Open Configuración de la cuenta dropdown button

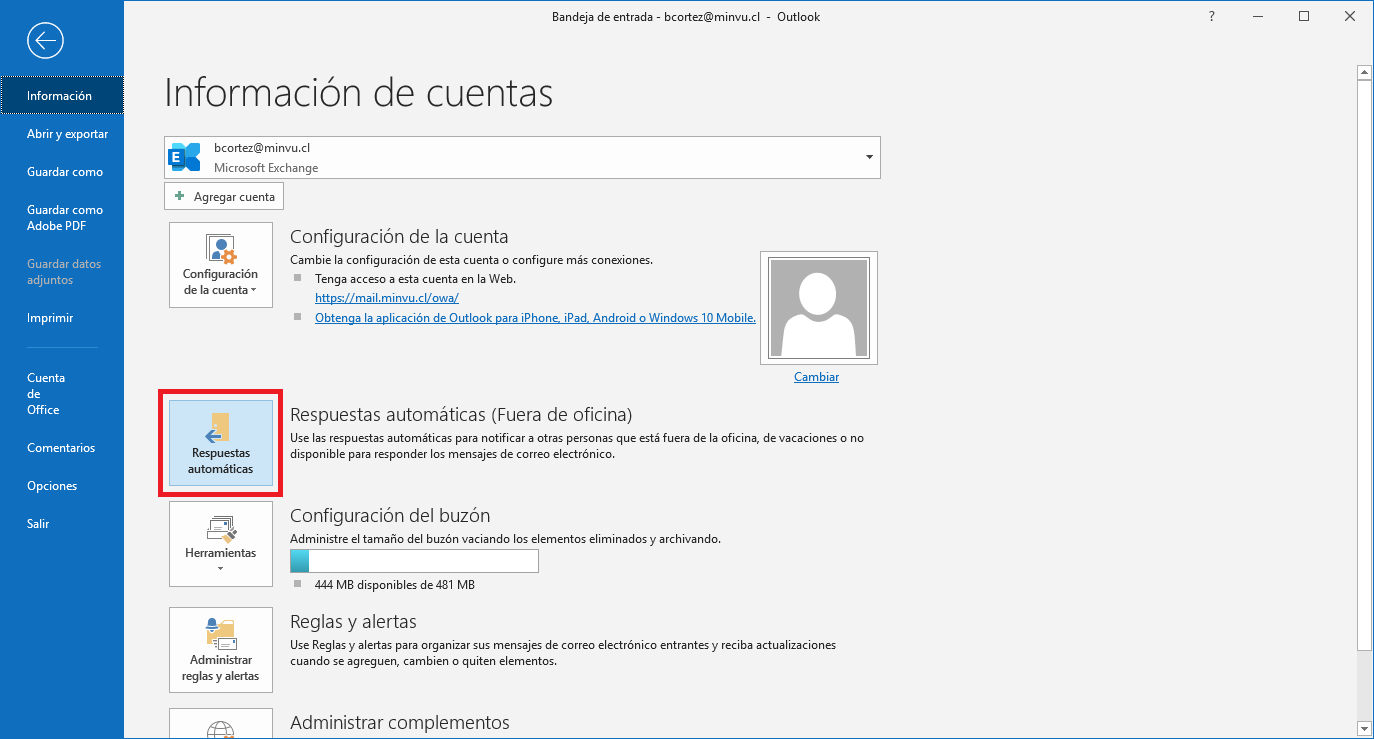[x=221, y=265]
